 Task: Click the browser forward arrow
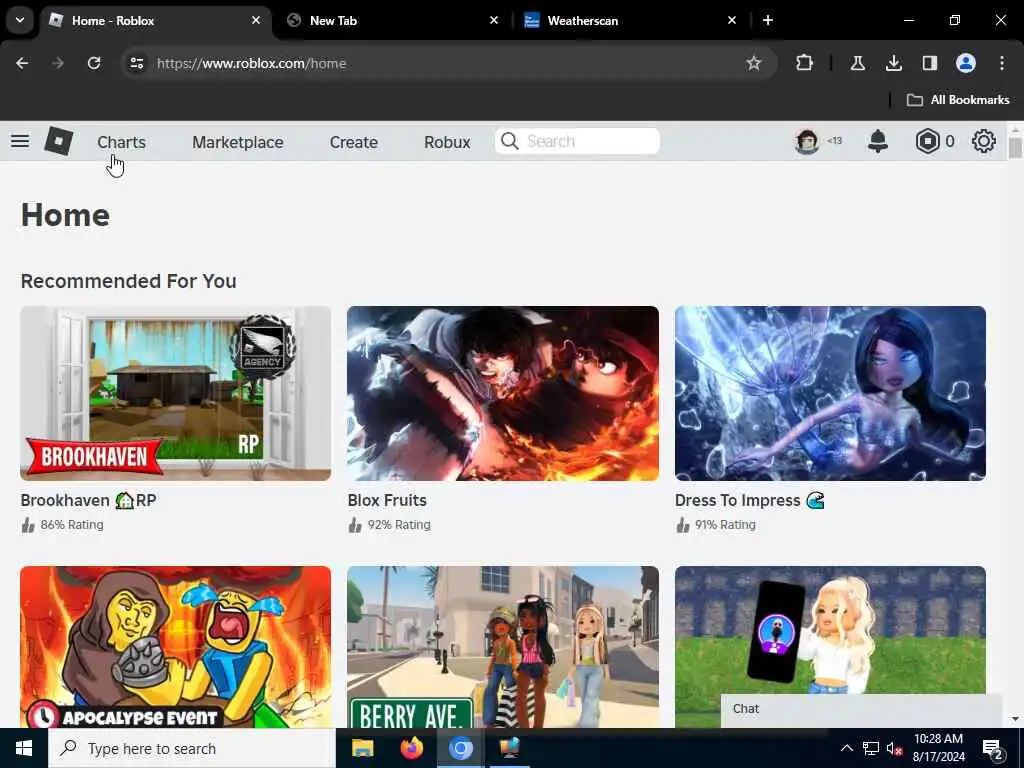(x=58, y=63)
